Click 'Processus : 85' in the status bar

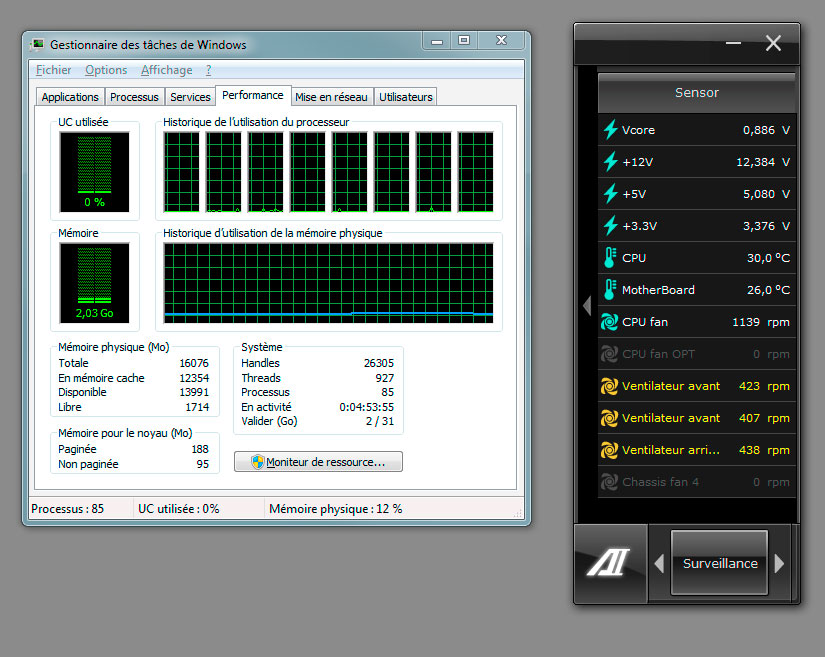67,509
